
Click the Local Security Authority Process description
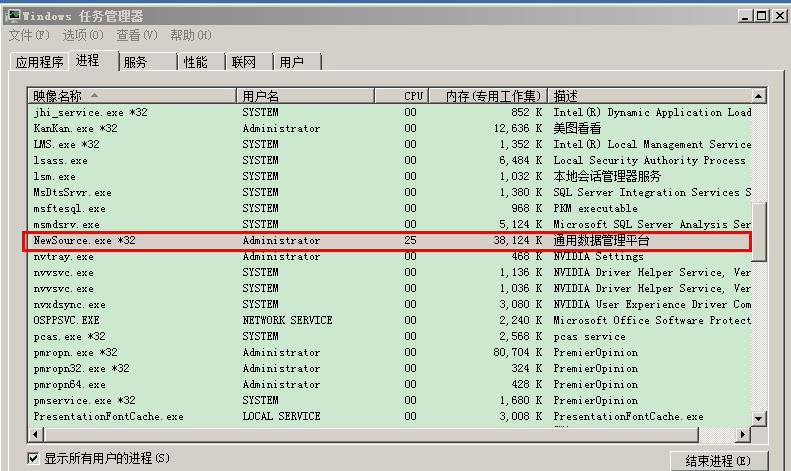649,160
